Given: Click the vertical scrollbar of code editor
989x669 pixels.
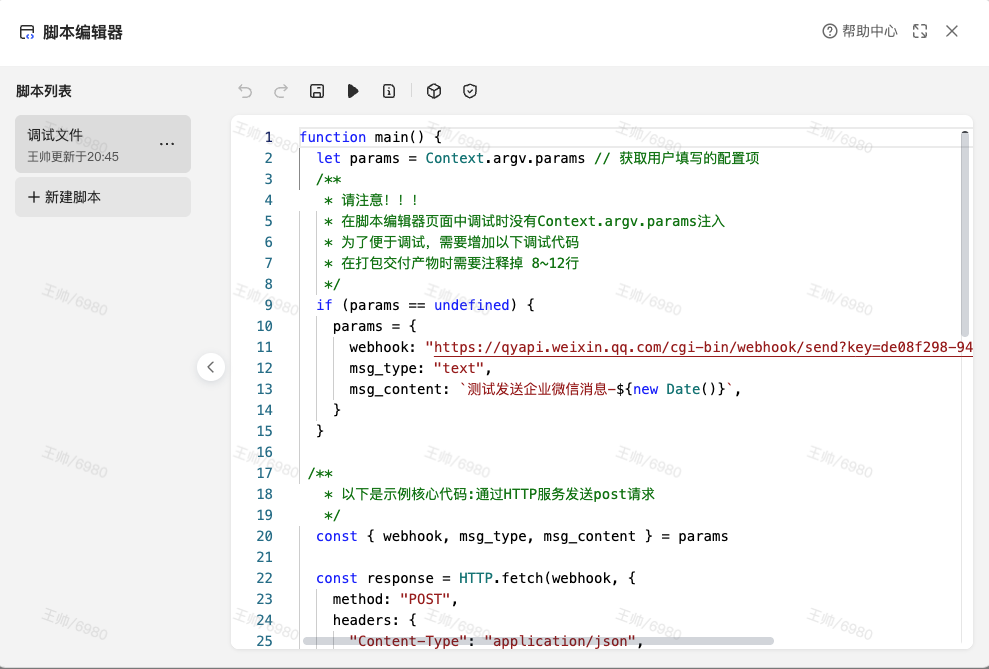Looking at the screenshot, I should (965, 235).
